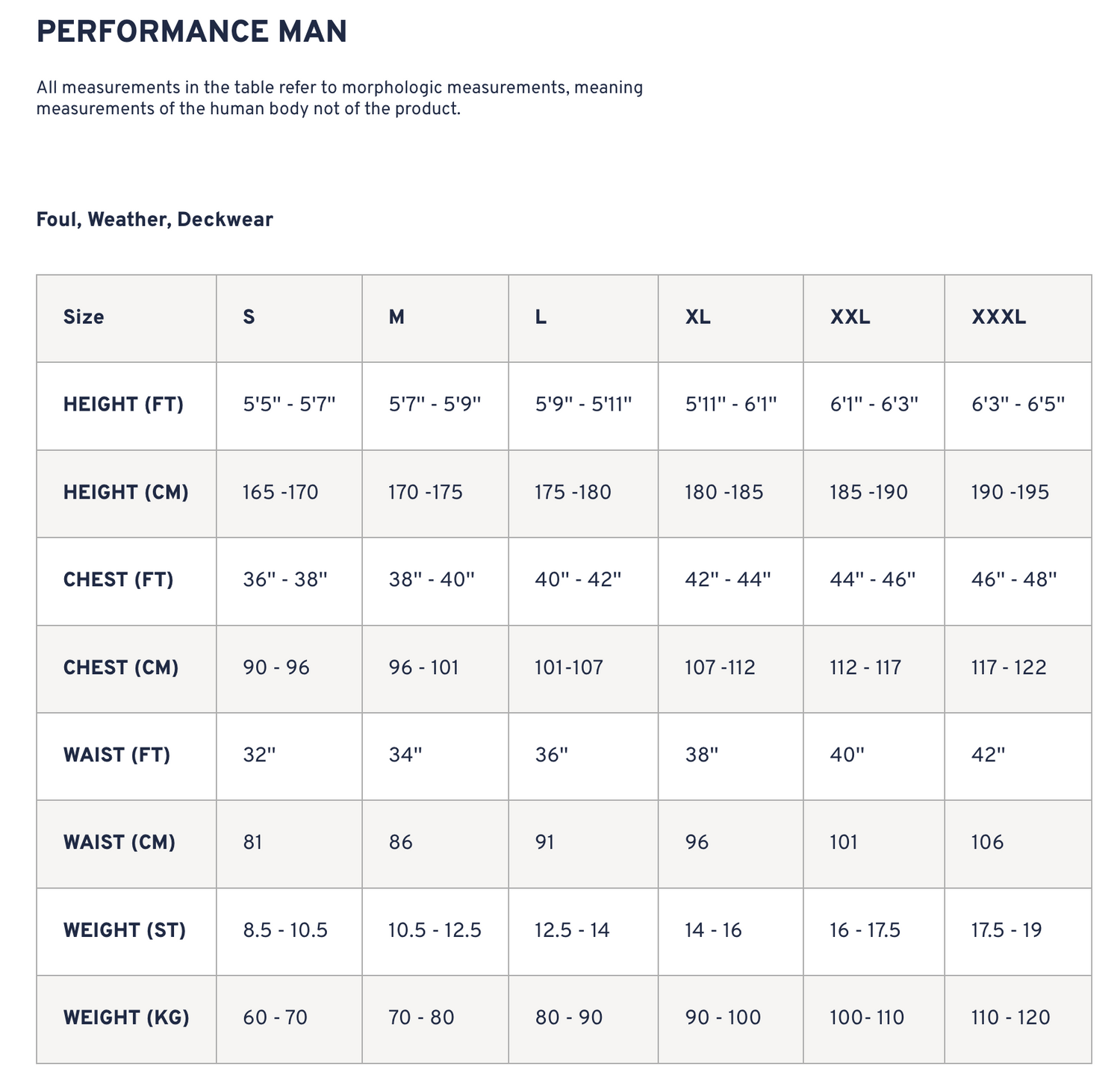Viewport: 1120px width, 1075px height.
Task: Click the WAIST (CM) row label
Action: [x=119, y=843]
